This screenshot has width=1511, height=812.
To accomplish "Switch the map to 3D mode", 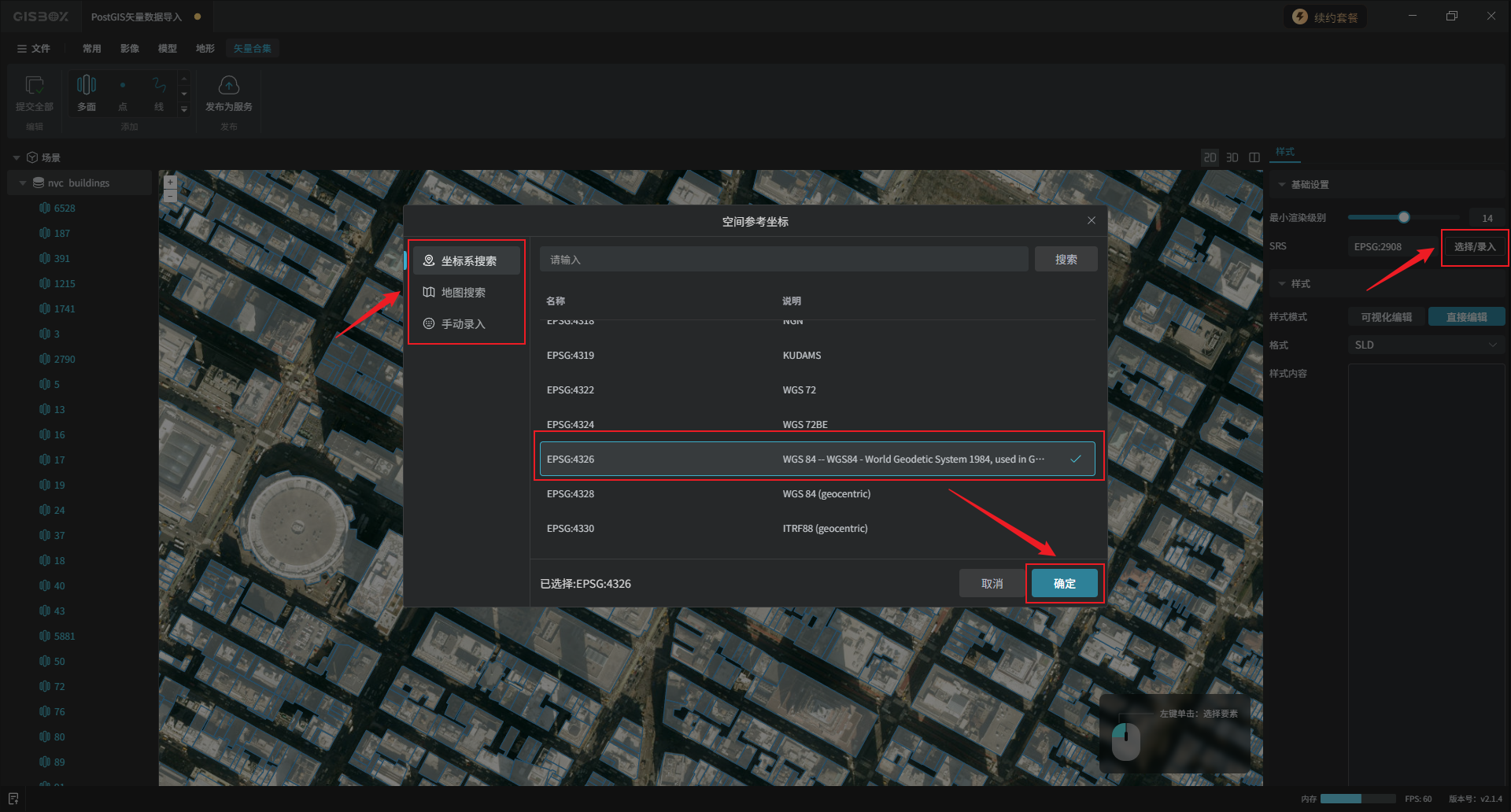I will pyautogui.click(x=1232, y=157).
